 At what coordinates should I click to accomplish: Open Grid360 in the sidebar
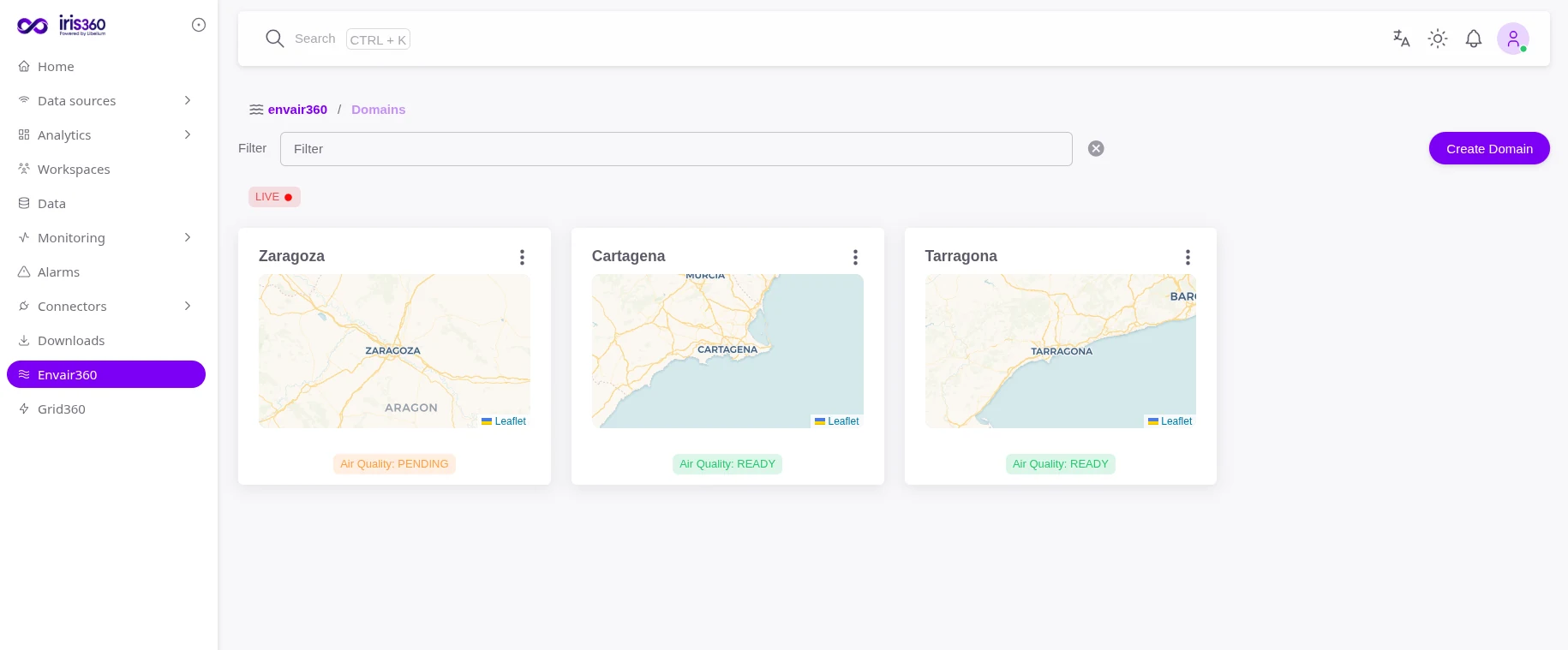coord(106,408)
